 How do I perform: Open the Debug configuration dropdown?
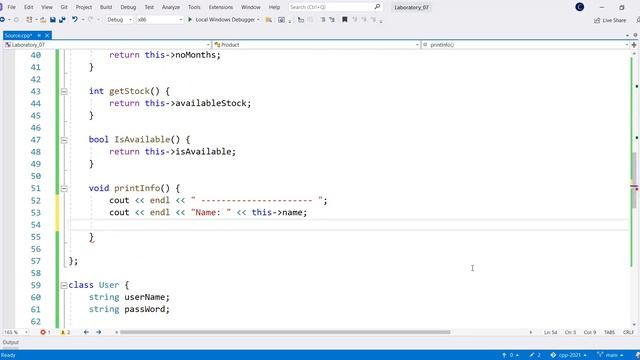click(119, 20)
